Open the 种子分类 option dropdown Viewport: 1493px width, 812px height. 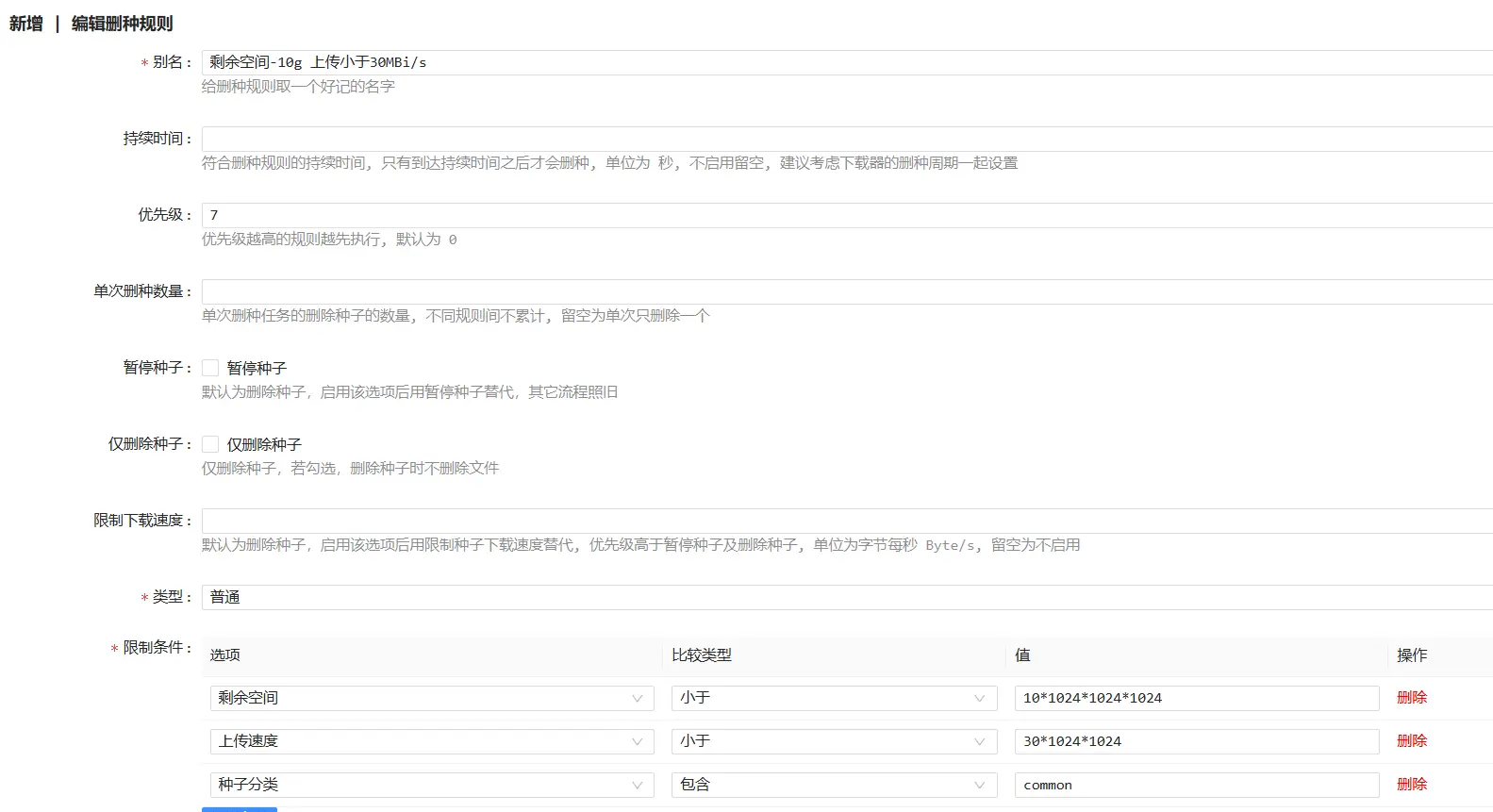tap(431, 785)
